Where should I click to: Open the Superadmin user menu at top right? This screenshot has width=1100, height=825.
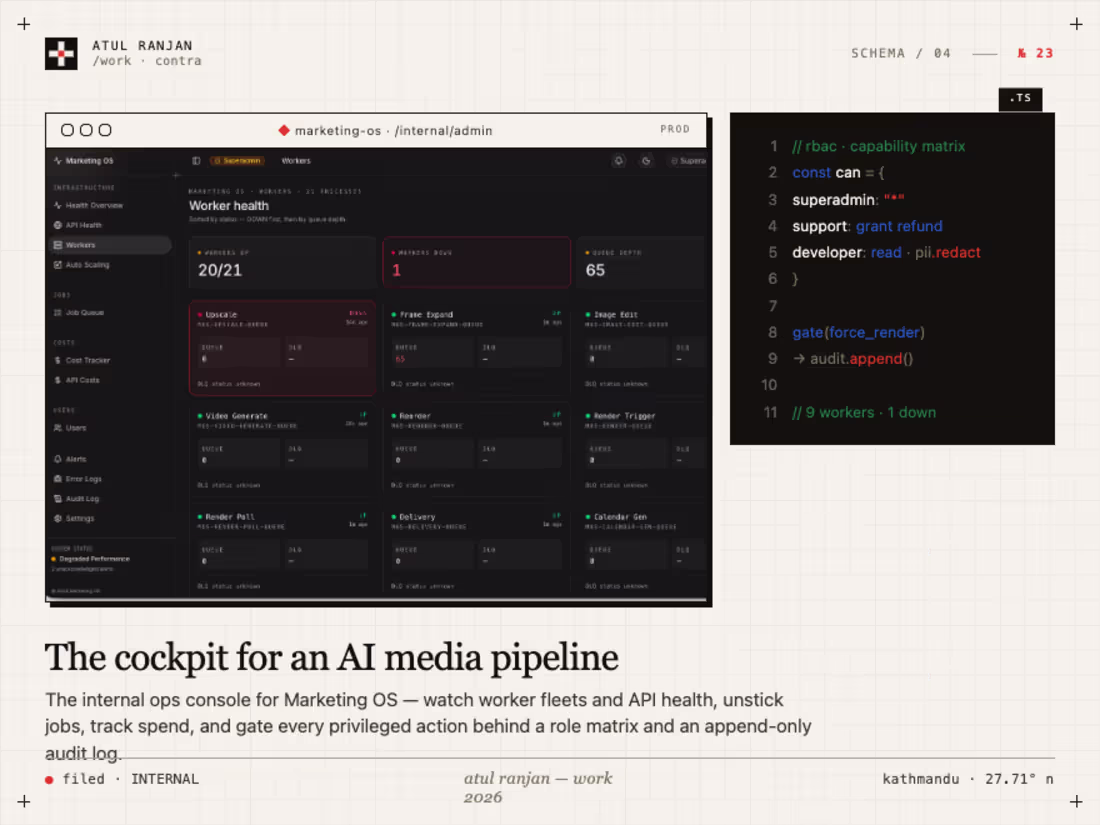coord(688,161)
